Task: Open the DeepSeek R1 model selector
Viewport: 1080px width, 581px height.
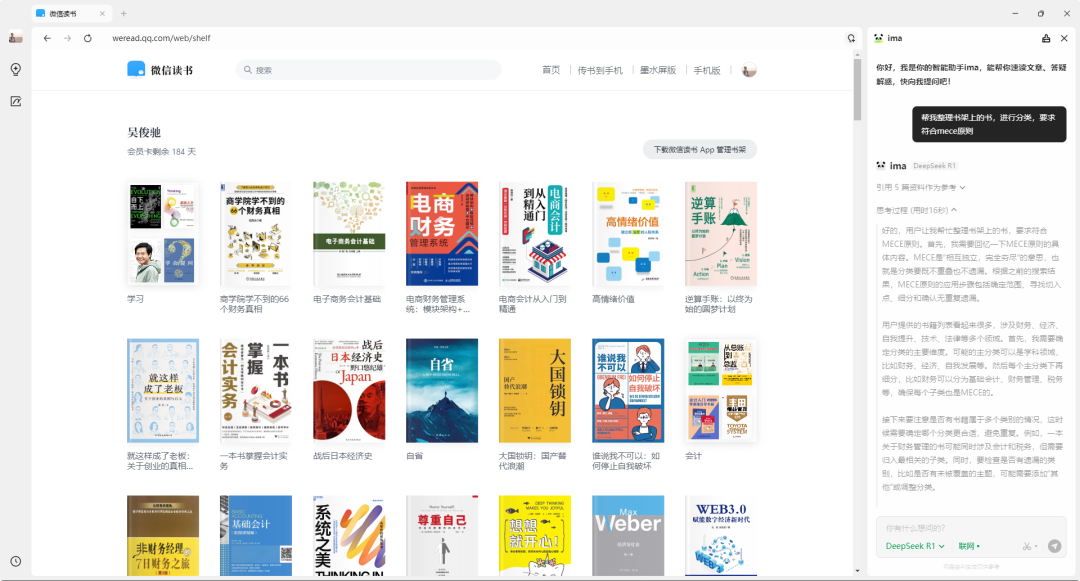Action: (915, 546)
